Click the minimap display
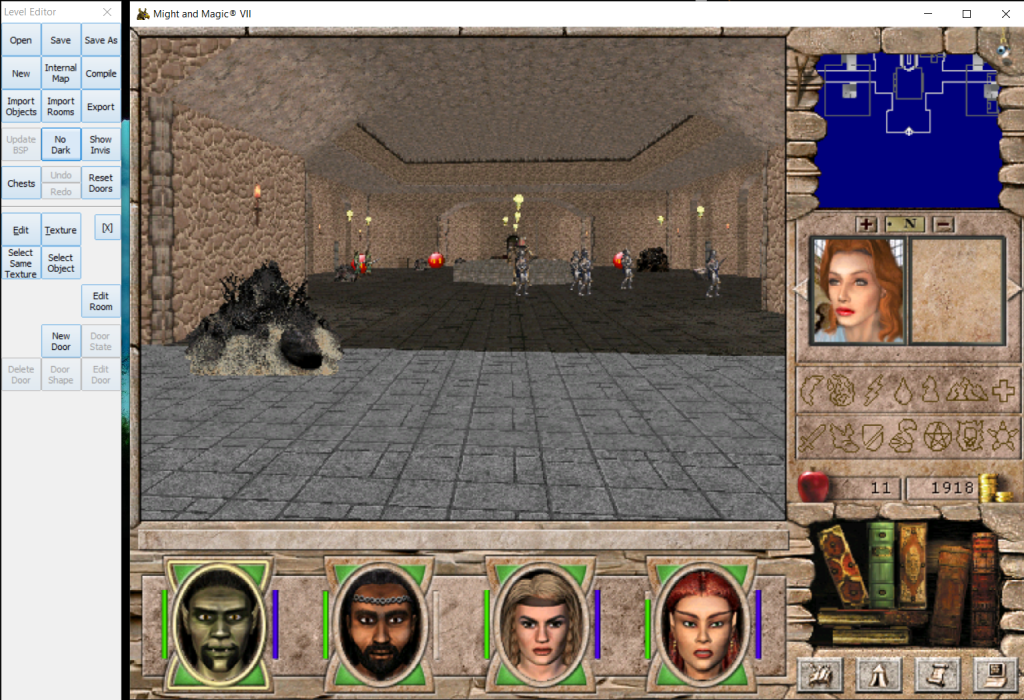This screenshot has height=700, width=1024. click(908, 131)
